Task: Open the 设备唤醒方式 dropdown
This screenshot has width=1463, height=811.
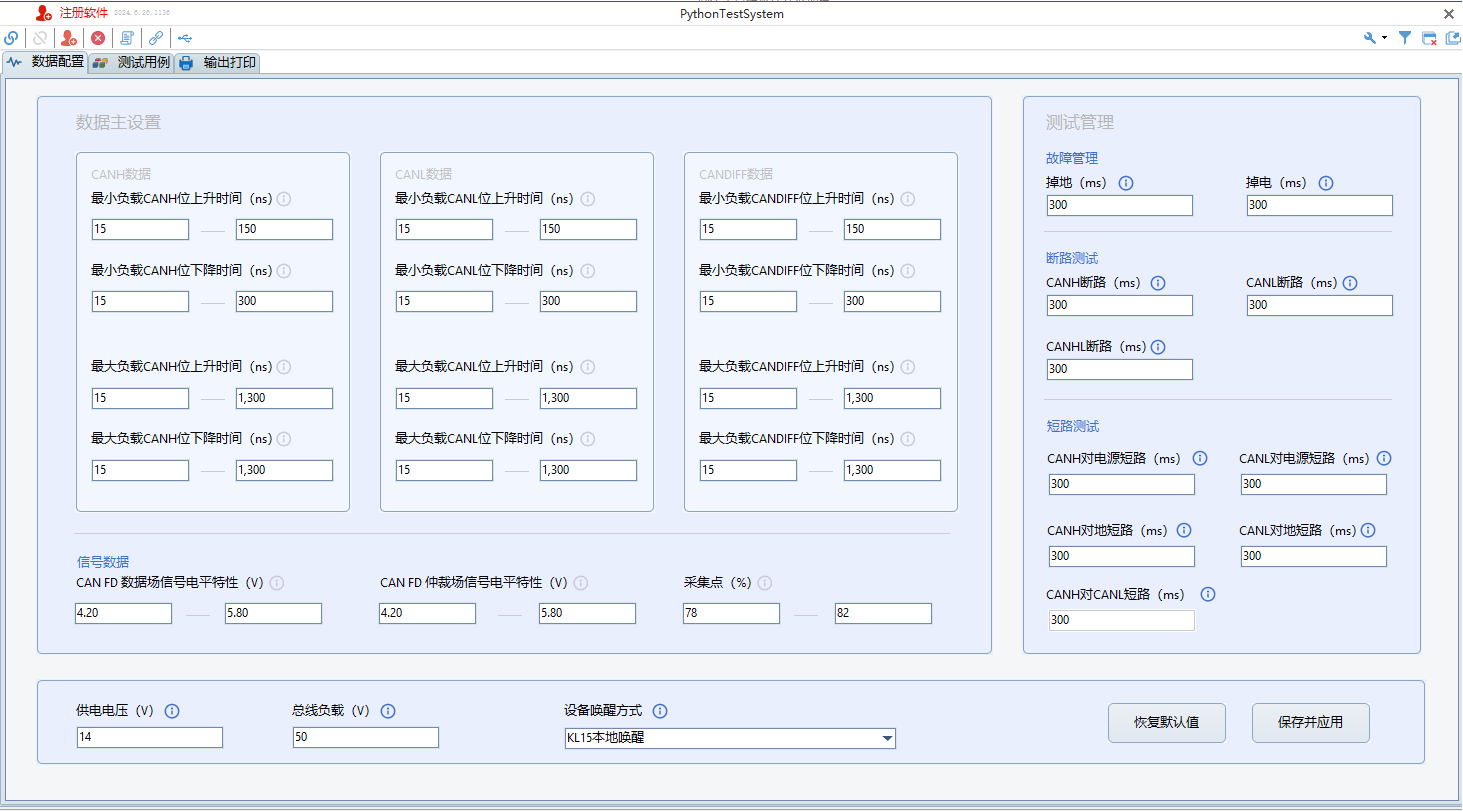Action: 730,738
